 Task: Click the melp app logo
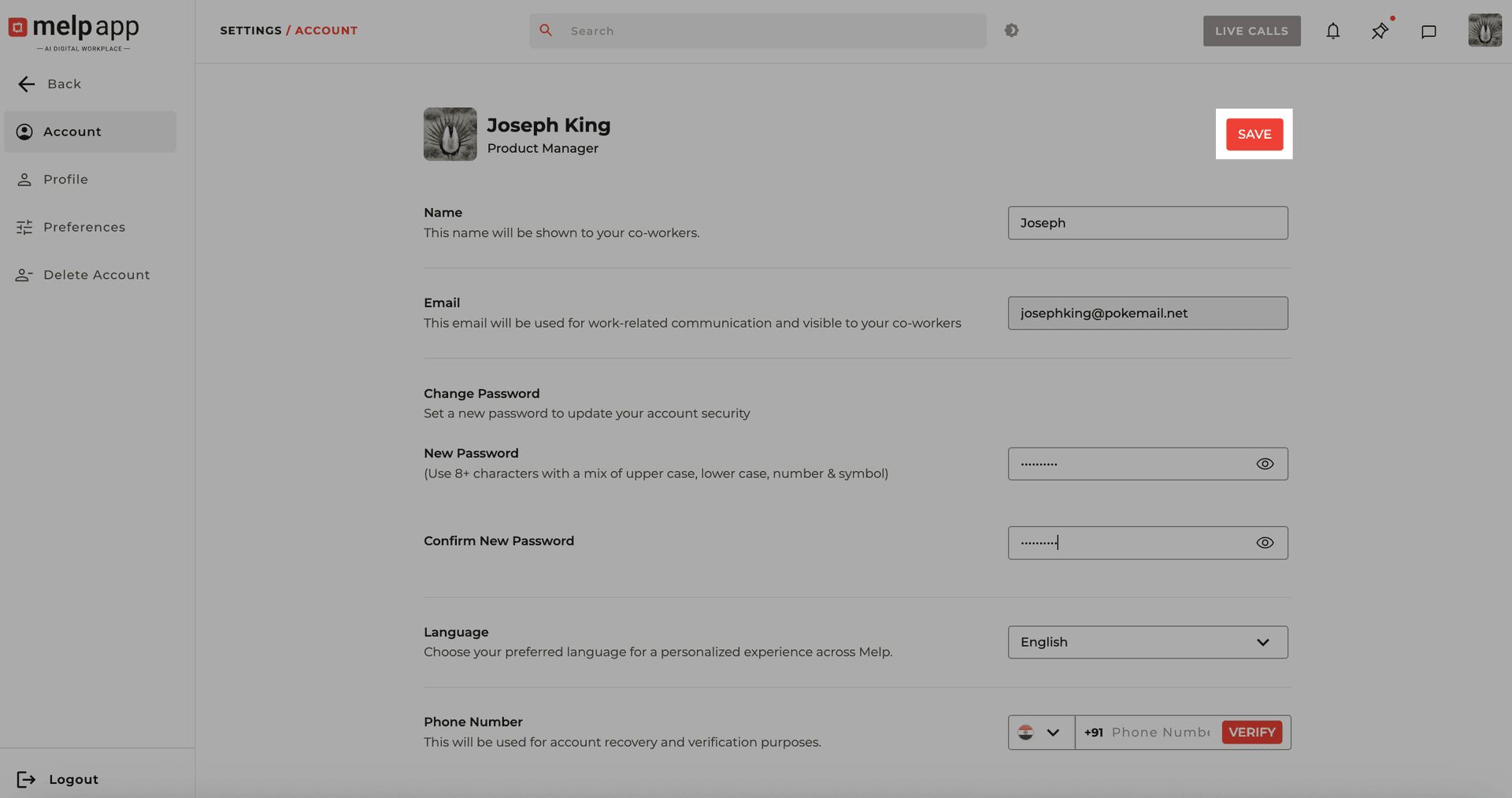click(x=75, y=32)
